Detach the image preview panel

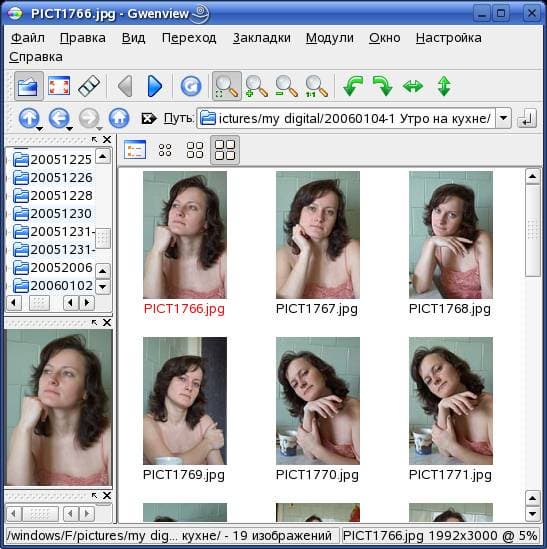click(94, 322)
